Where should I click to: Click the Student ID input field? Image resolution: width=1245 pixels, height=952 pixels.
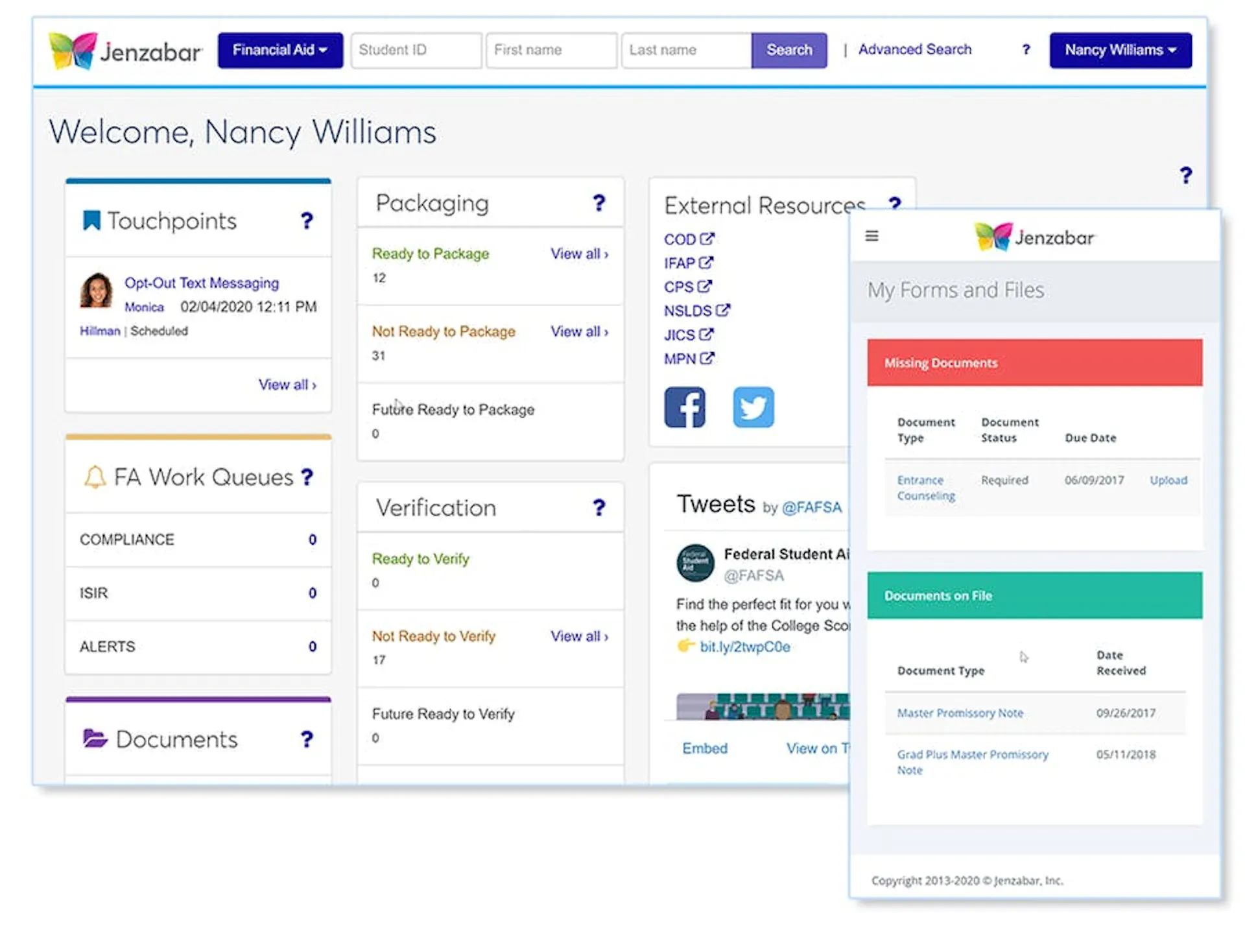(416, 50)
